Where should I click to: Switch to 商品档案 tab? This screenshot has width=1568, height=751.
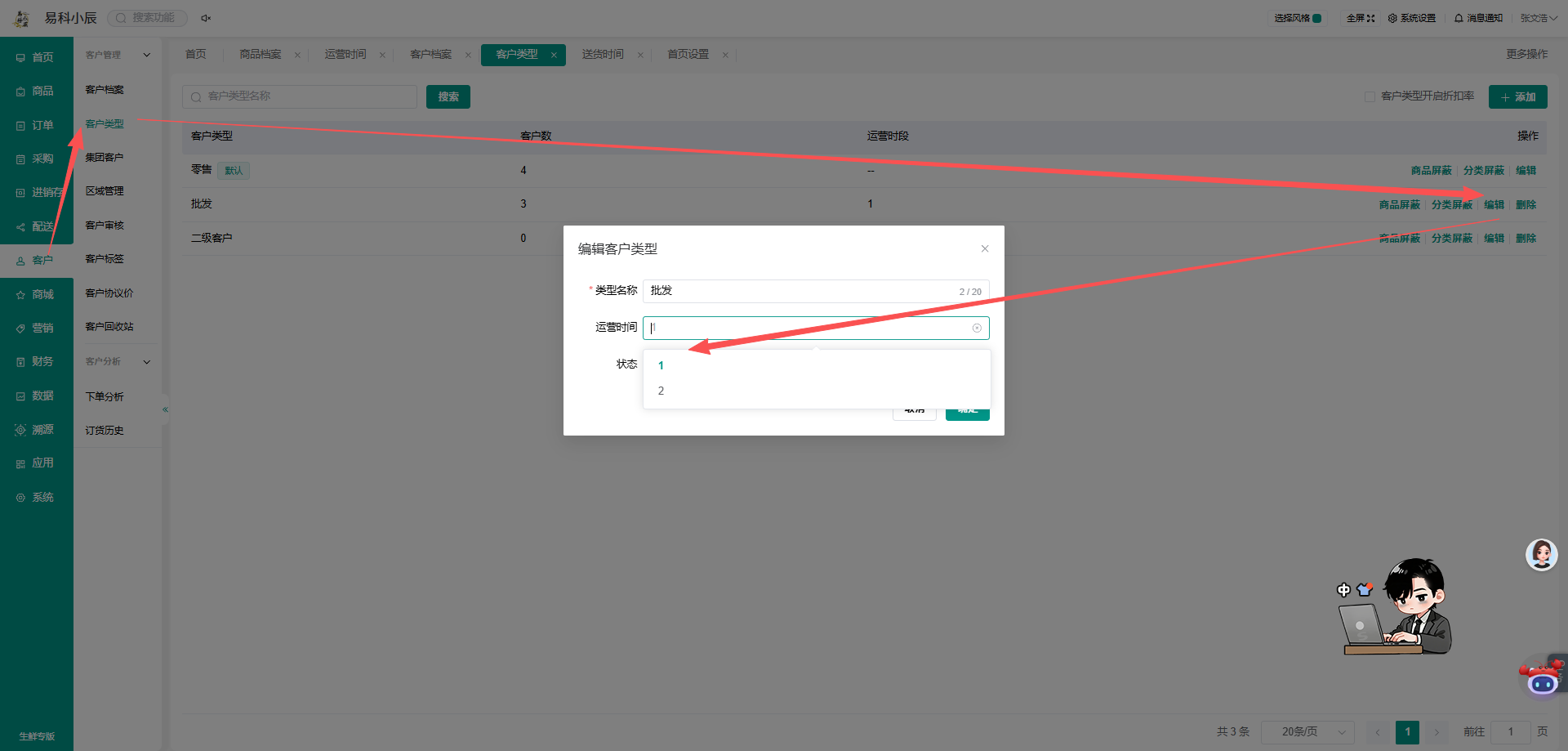coord(261,54)
